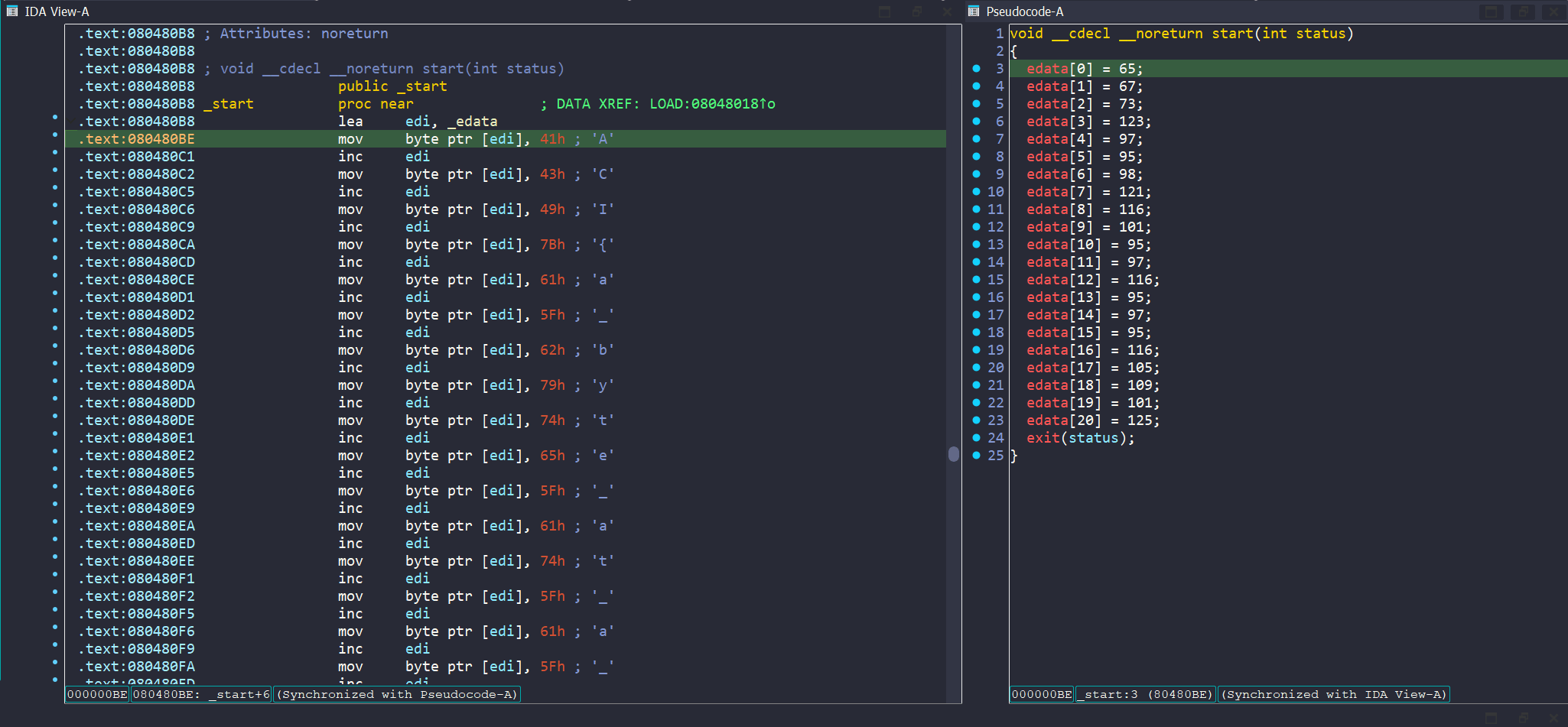Toggle breakpoint dot on pseudocode line 13
The height and width of the screenshot is (727, 1568).
click(x=977, y=245)
